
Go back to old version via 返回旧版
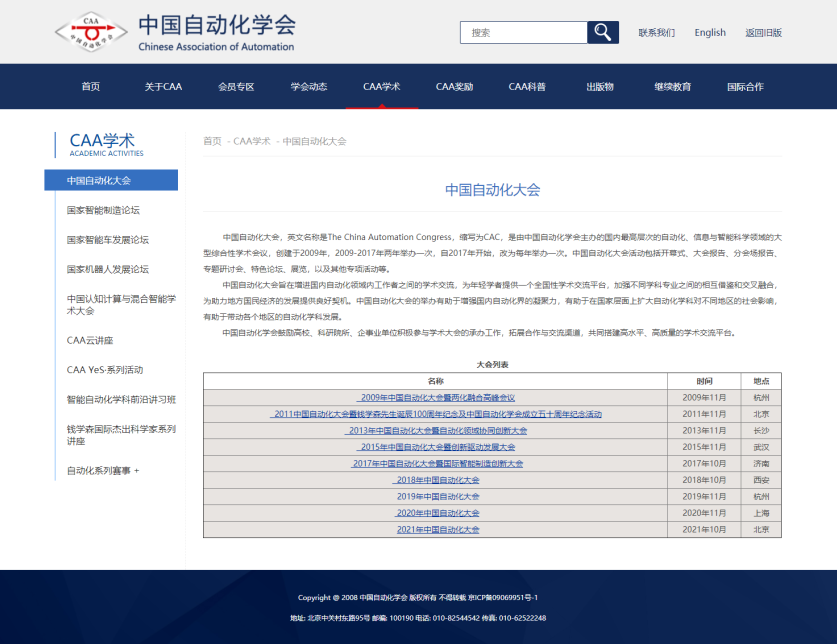click(x=763, y=33)
